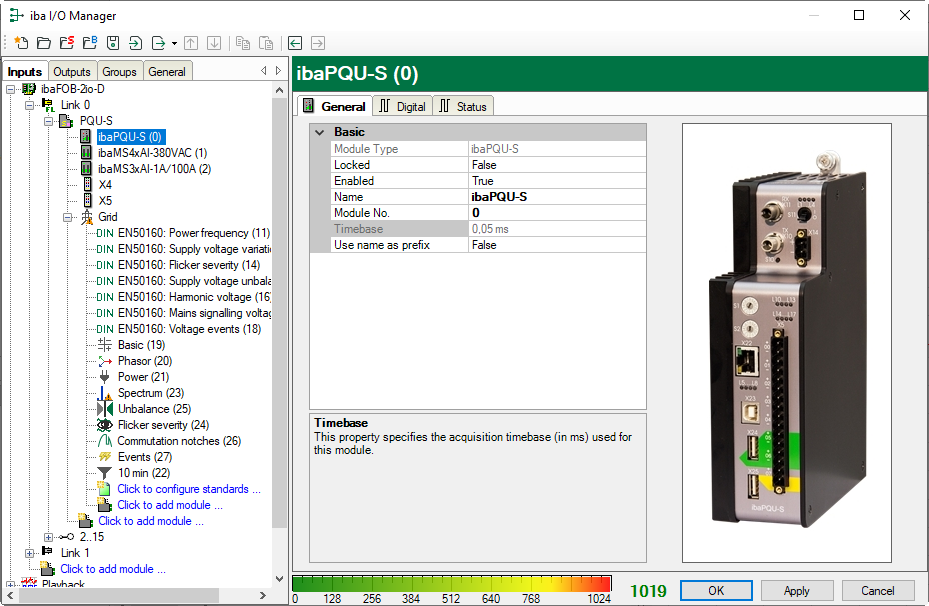Image resolution: width=929 pixels, height=606 pixels.
Task: Open the Digital tab
Action: tap(403, 107)
